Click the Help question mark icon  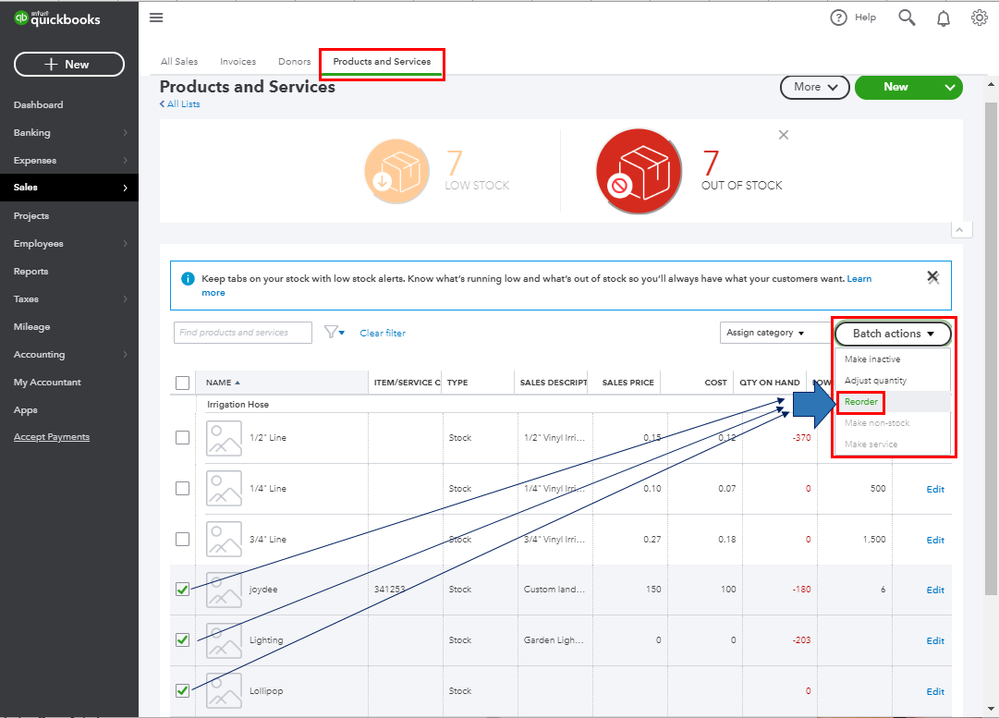click(x=838, y=18)
